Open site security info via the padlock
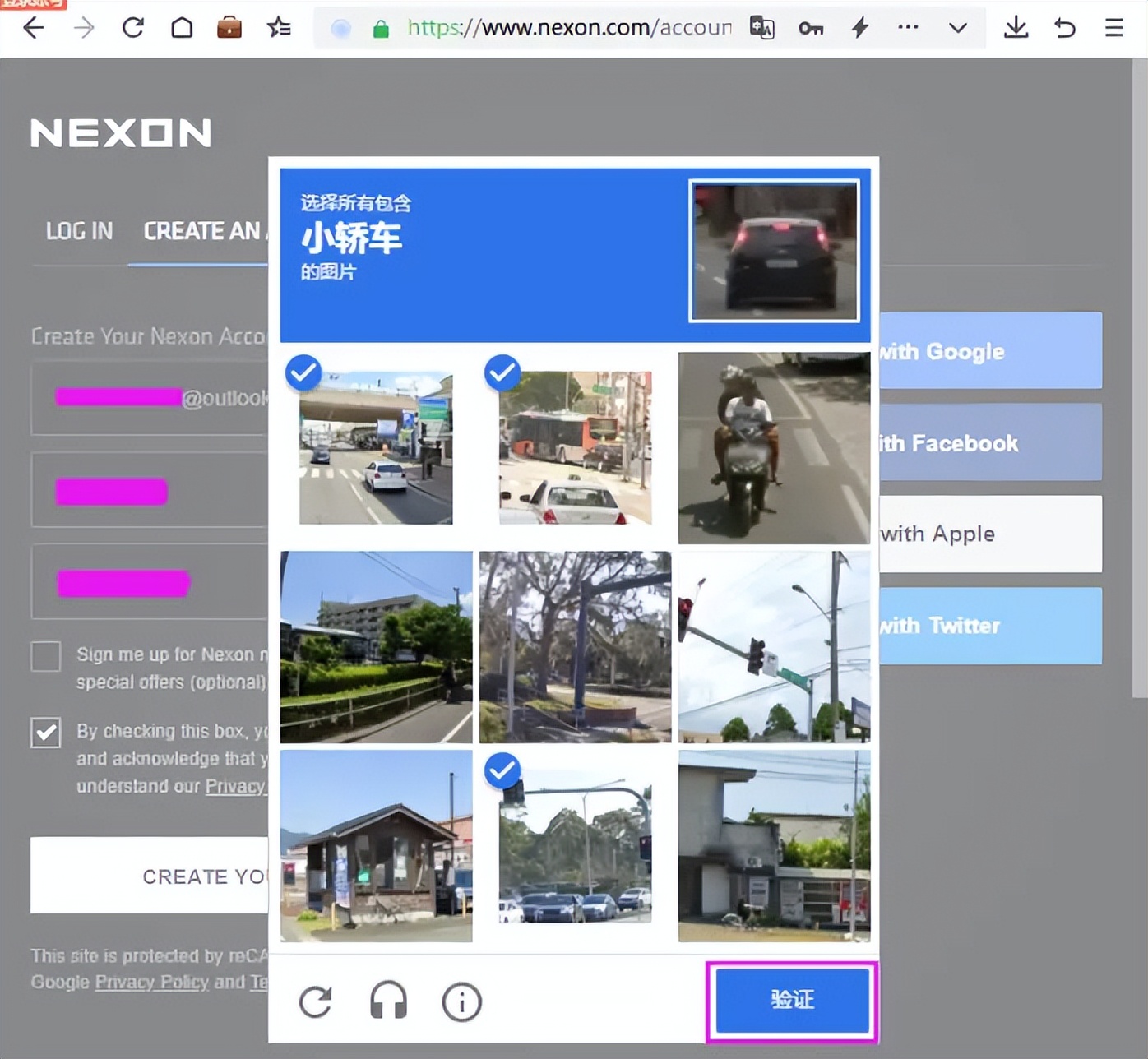 (x=380, y=27)
